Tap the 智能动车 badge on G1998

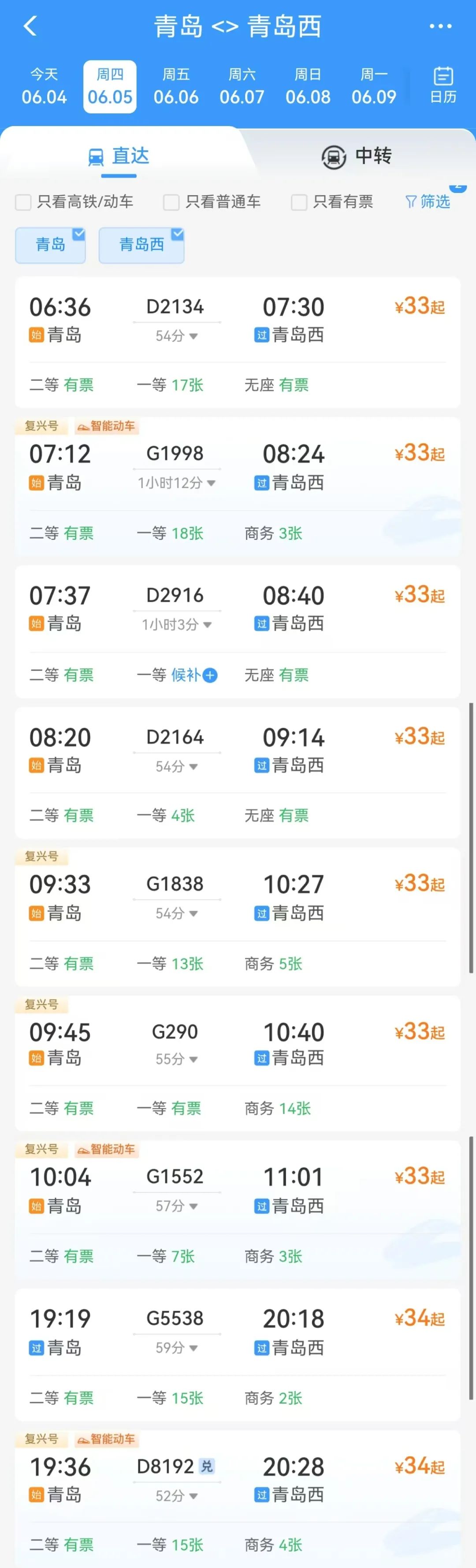107,426
